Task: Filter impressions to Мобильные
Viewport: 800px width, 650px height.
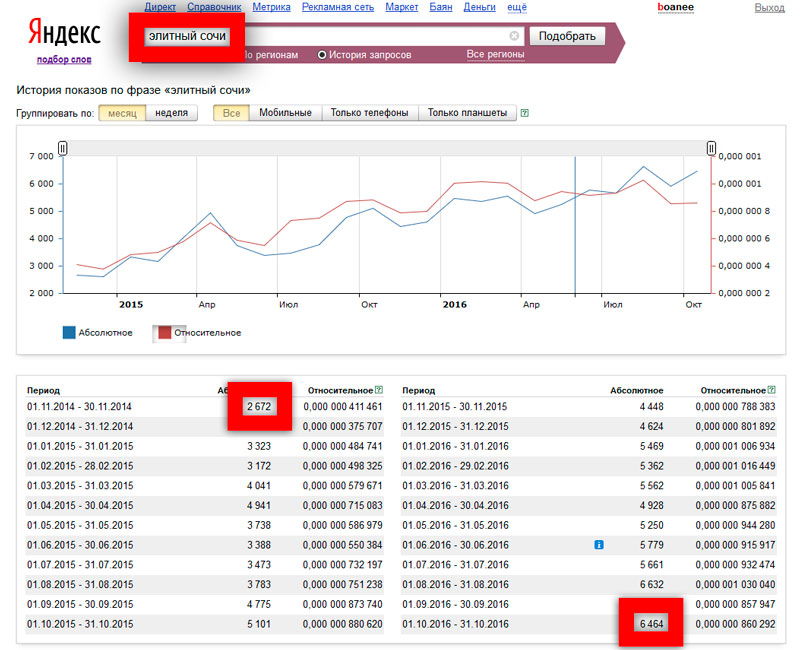Action: [285, 113]
